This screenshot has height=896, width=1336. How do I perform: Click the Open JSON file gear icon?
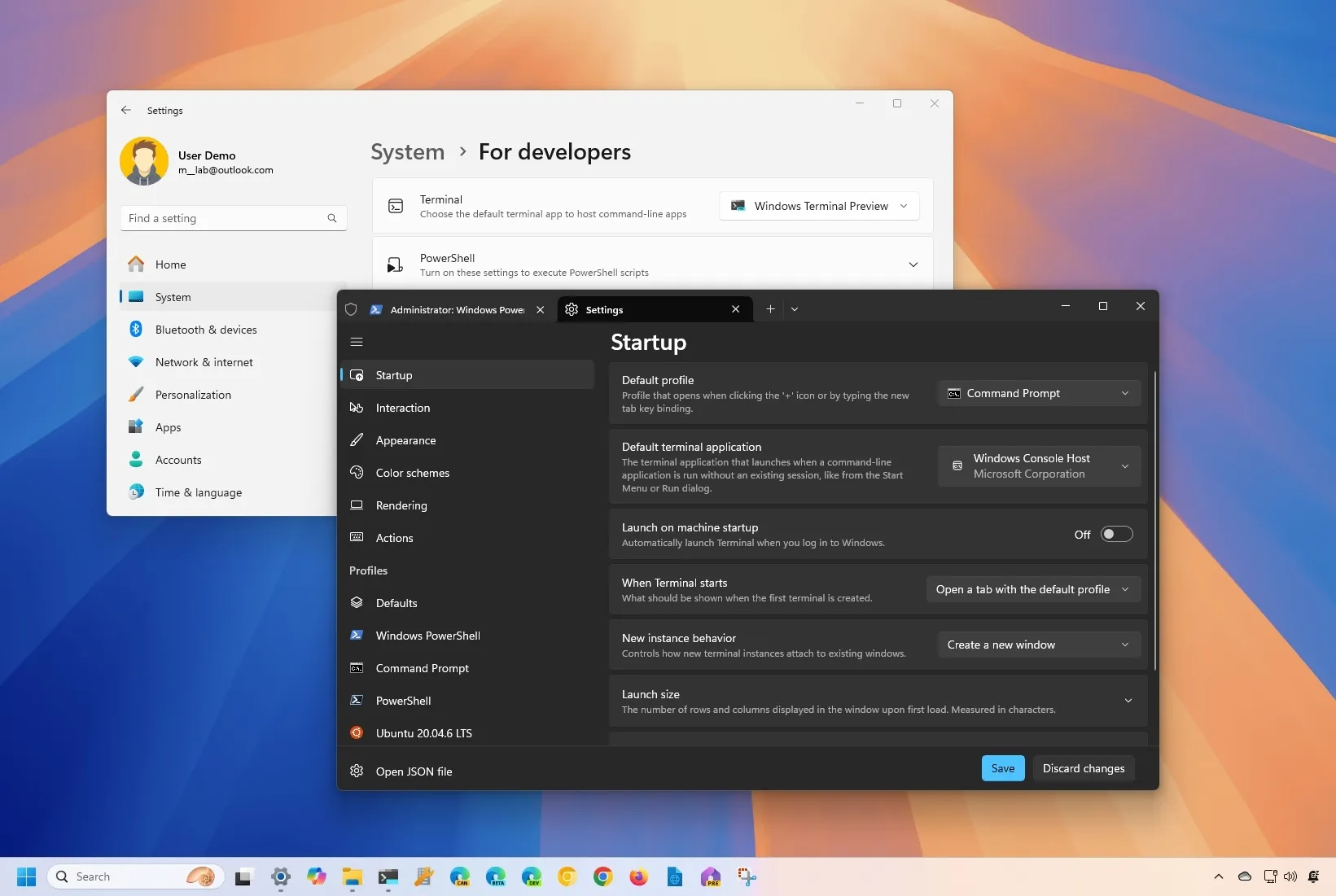pyautogui.click(x=357, y=771)
